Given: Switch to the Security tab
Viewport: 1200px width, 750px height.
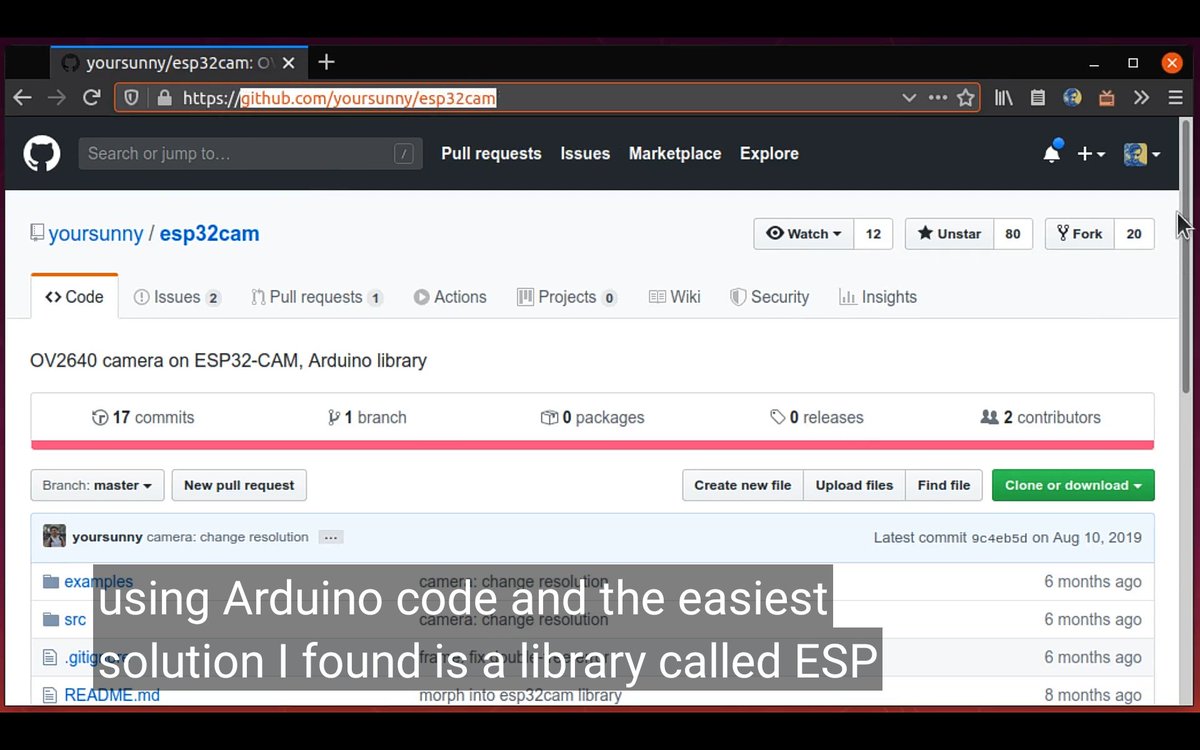Looking at the screenshot, I should (770, 297).
